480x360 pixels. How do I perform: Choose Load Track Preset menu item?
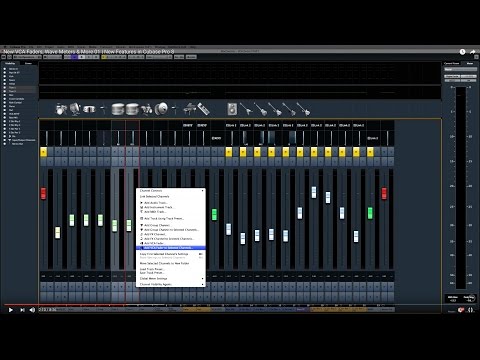point(171,269)
